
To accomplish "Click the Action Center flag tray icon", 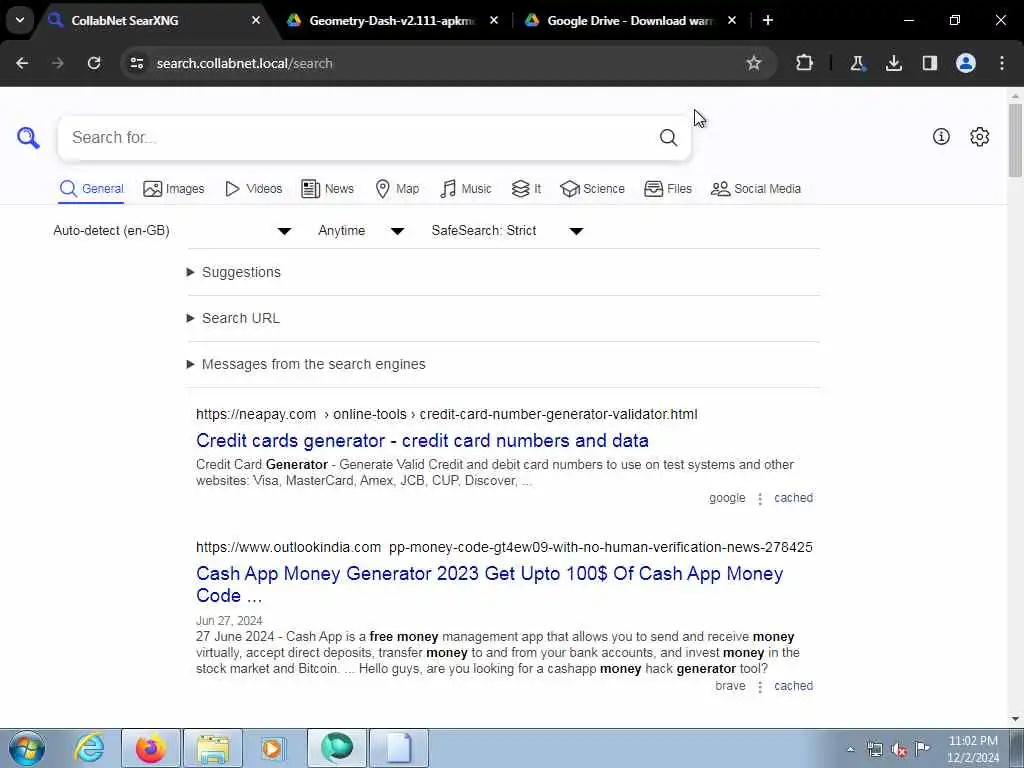I will pos(922,749).
